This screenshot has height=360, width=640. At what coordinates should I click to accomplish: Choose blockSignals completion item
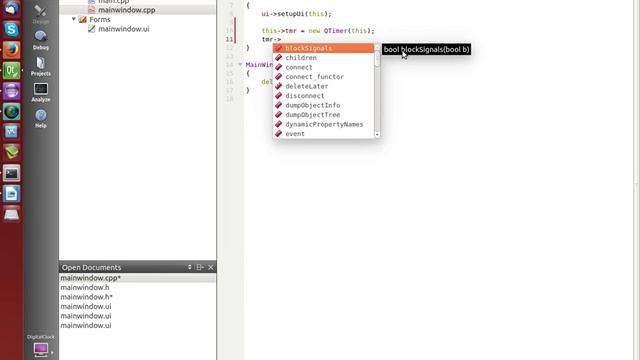(x=323, y=48)
